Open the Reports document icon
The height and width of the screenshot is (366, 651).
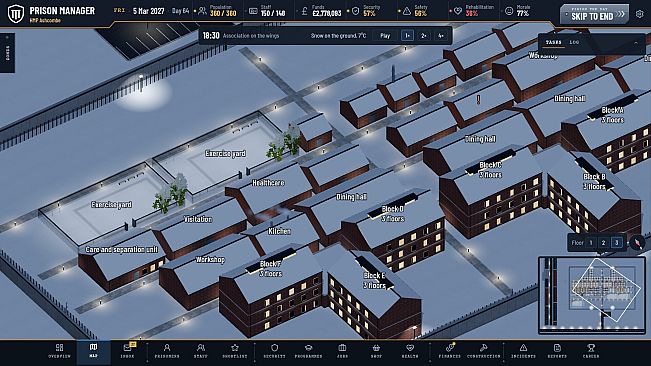[557, 347]
